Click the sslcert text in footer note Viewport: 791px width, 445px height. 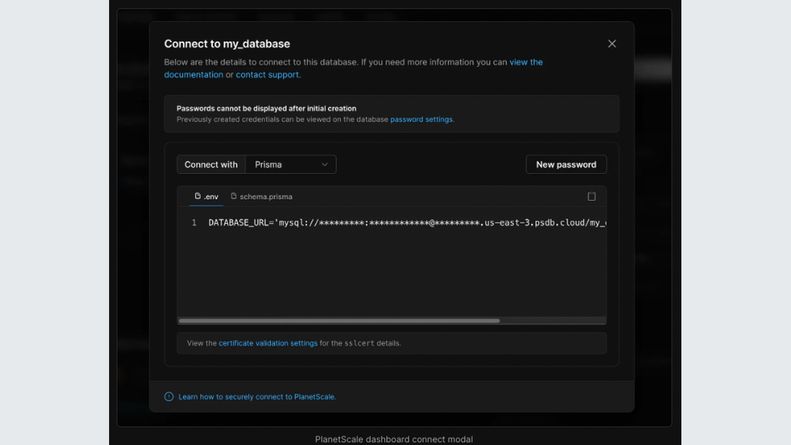point(359,343)
